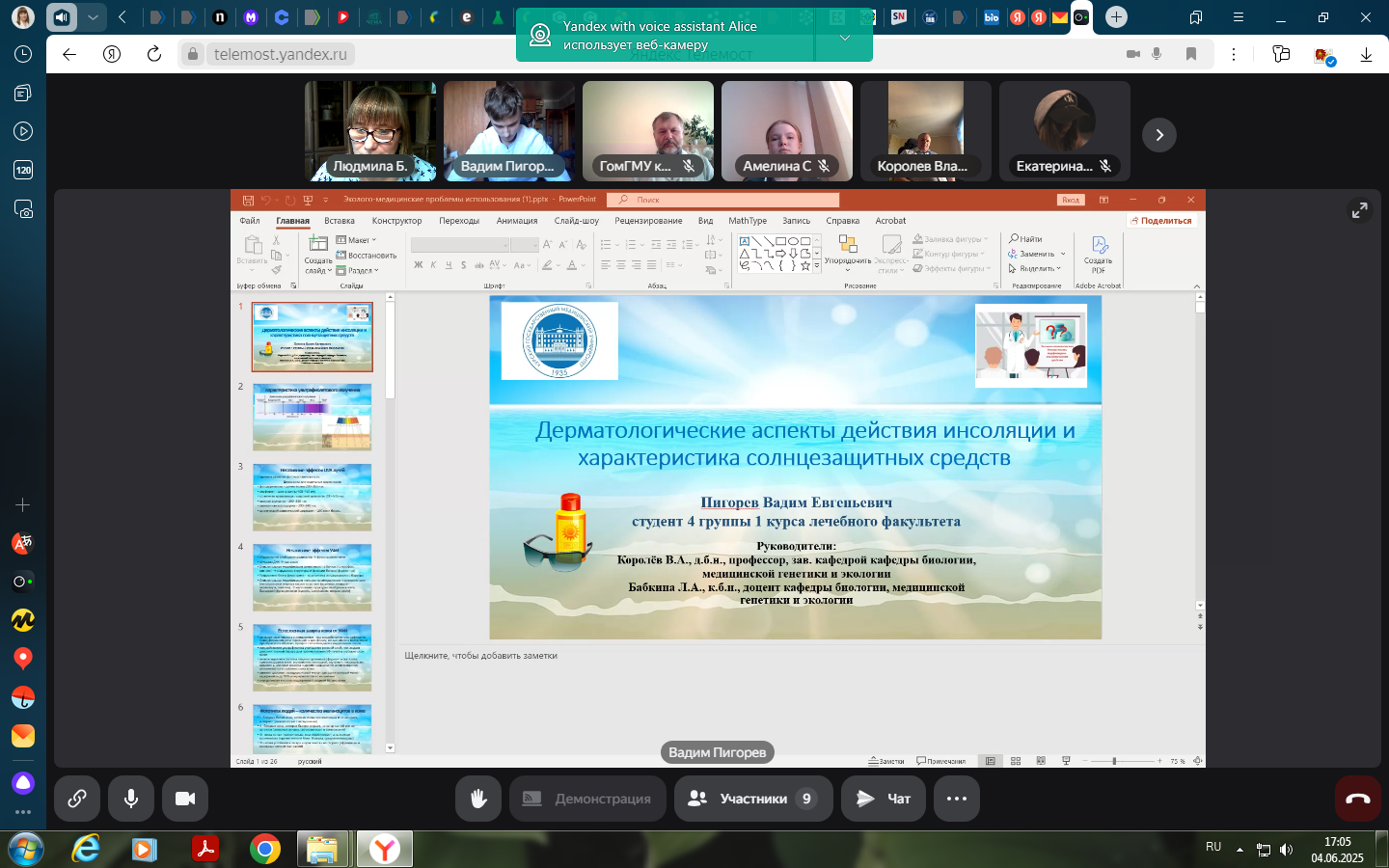This screenshot has width=1389, height=868.
Task: Open Раздел section dropdown
Action: [x=357, y=271]
